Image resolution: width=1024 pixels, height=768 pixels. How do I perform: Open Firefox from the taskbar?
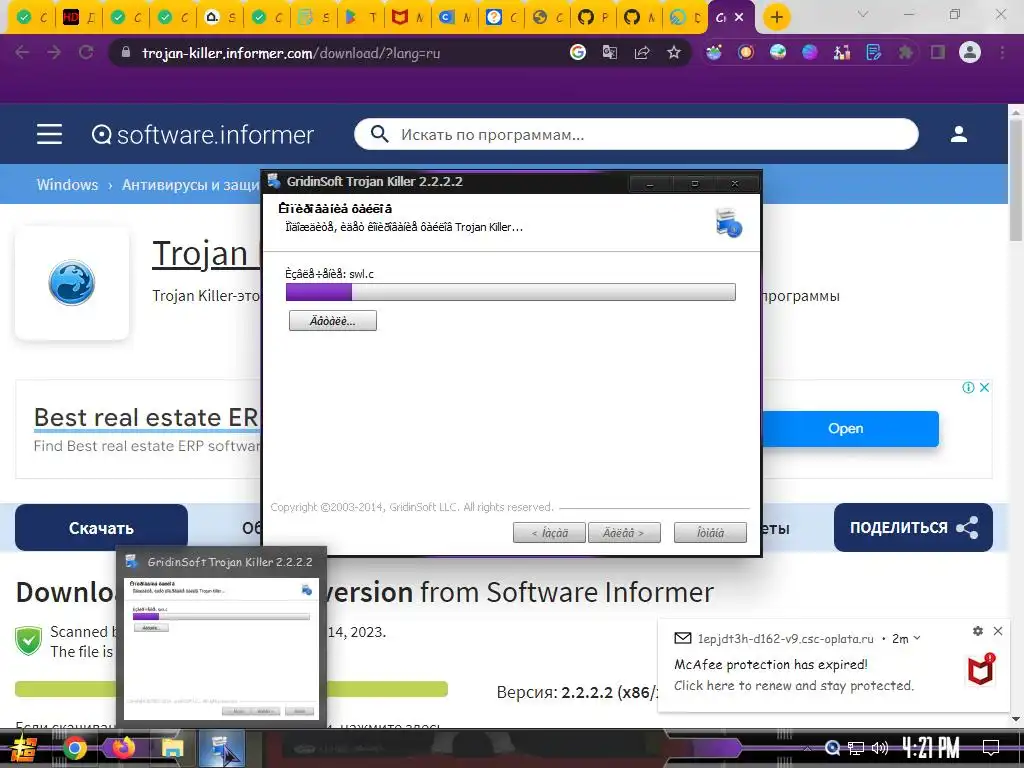[x=123, y=748]
